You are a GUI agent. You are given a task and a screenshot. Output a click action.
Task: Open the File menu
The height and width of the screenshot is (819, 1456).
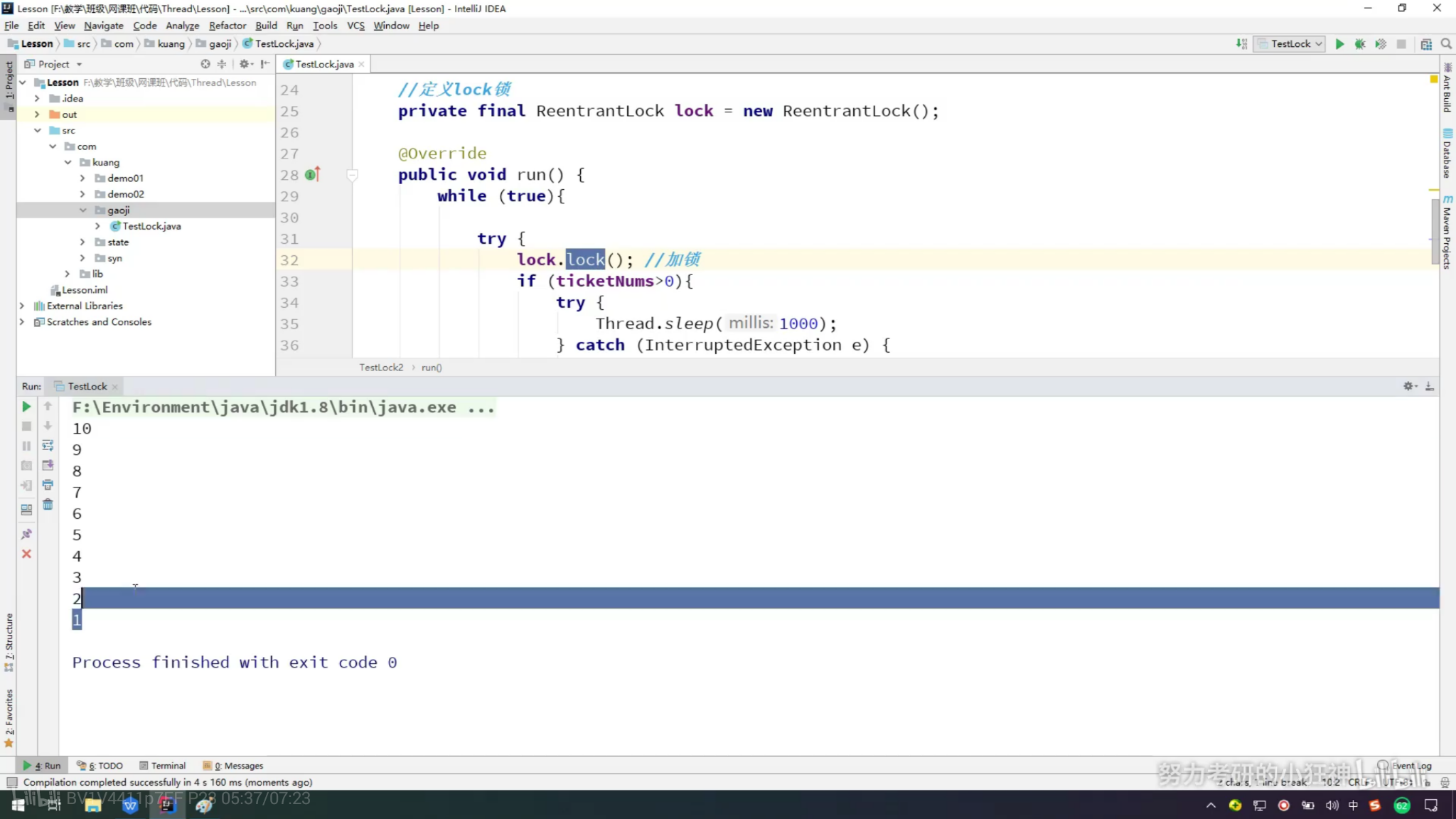[11, 26]
